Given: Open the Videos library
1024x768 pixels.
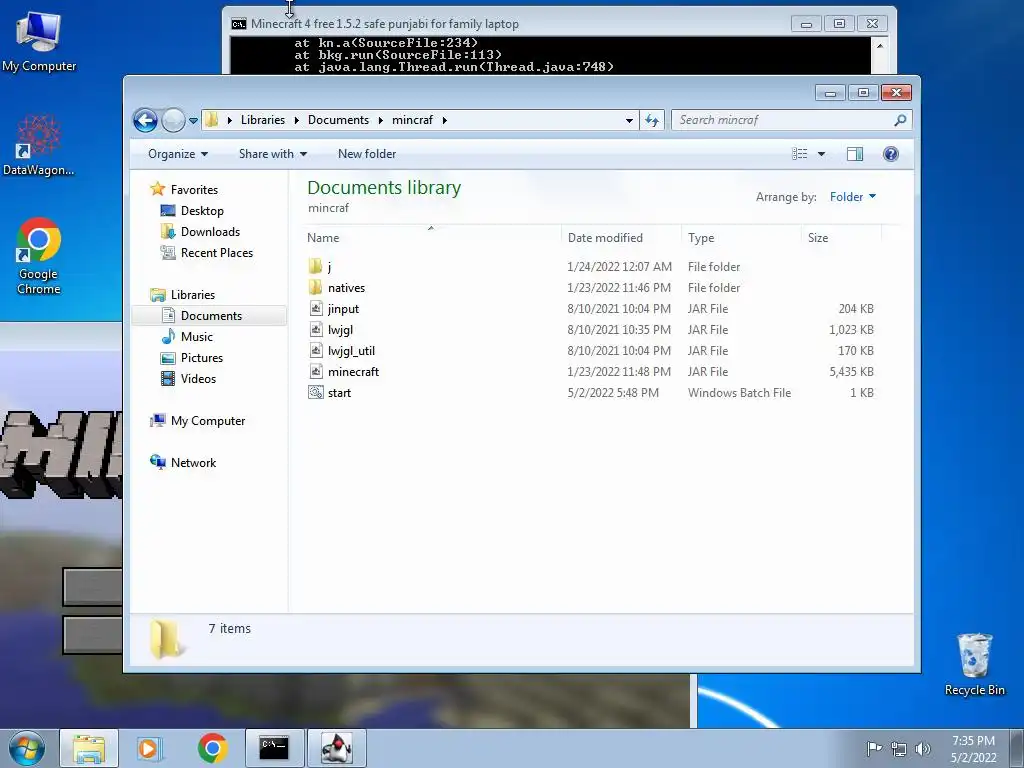Looking at the screenshot, I should point(198,379).
